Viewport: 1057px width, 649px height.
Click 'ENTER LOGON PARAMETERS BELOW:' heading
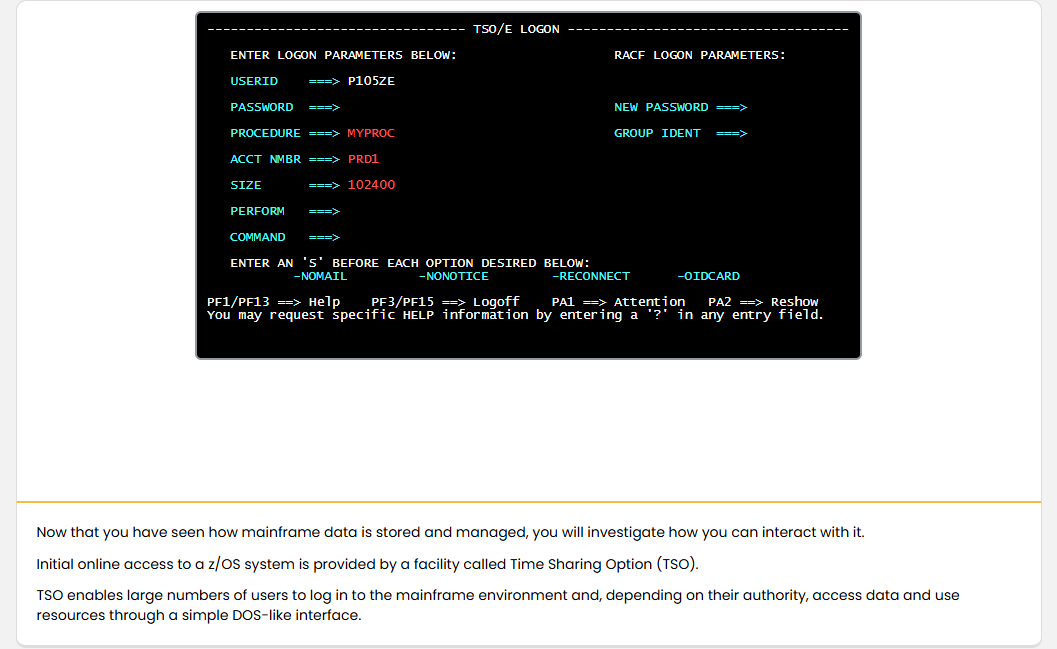pos(343,55)
